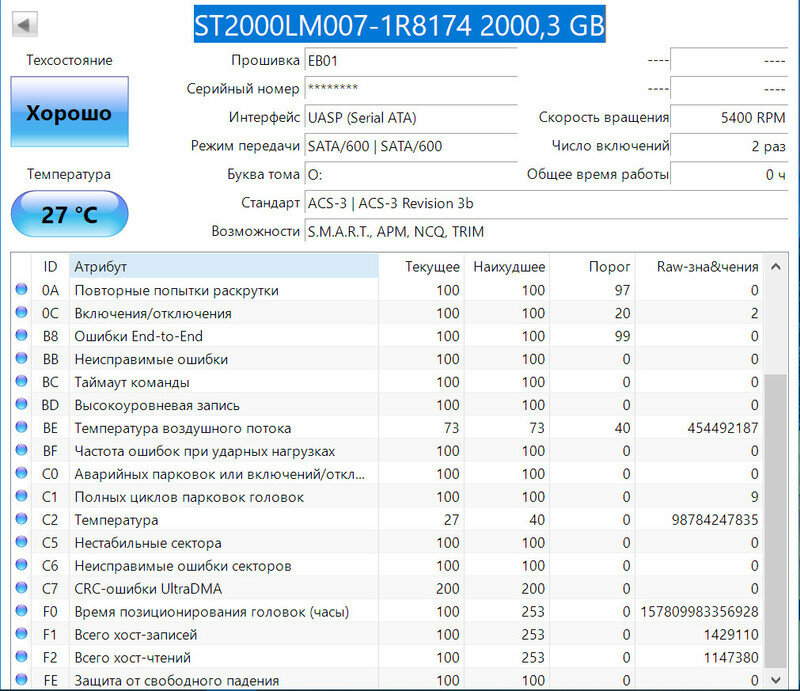This screenshot has width=800, height=691.
Task: Click status dot for Всего хост-чтений
Action: pos(21,657)
